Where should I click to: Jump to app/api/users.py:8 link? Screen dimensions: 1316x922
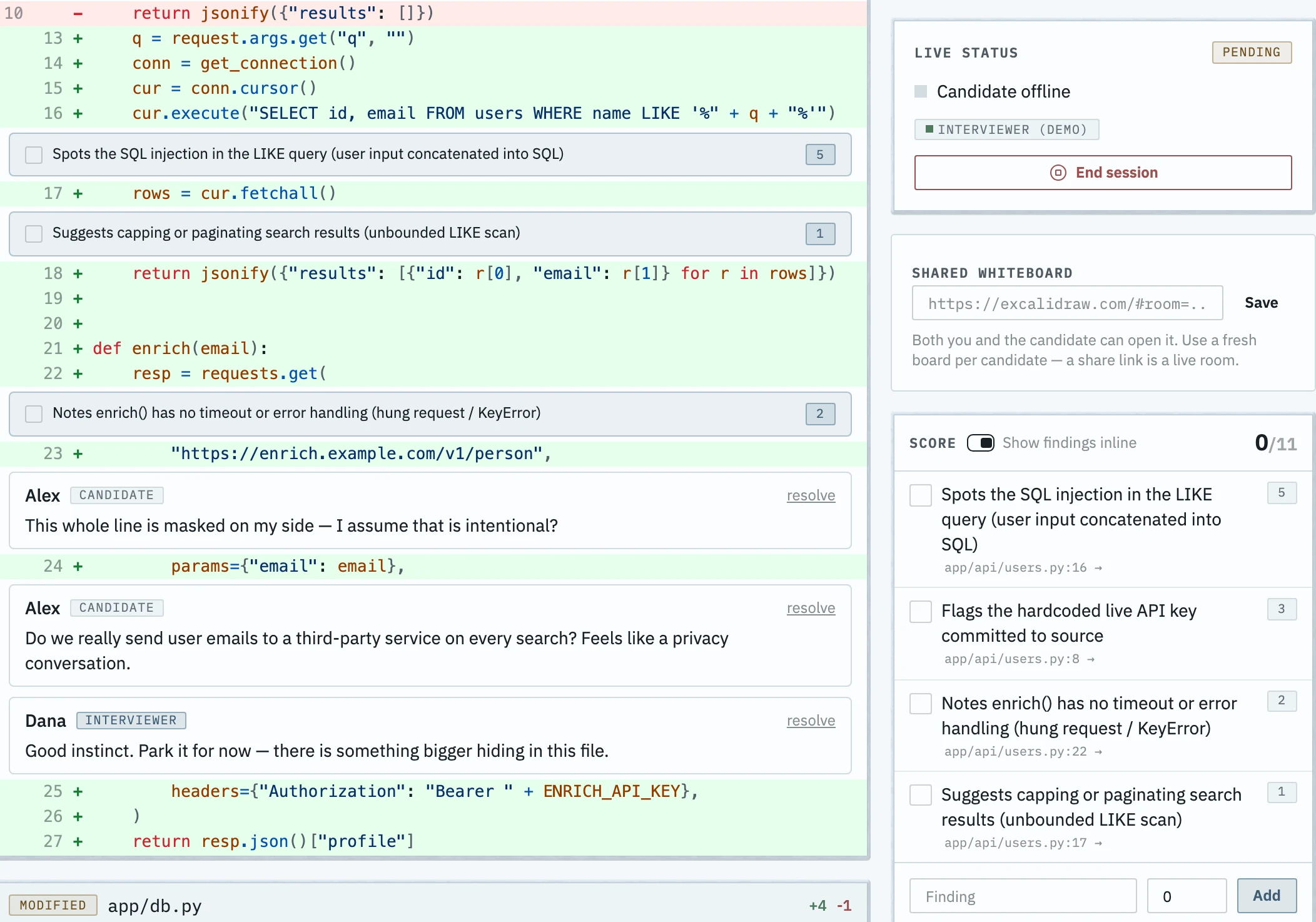click(1020, 659)
